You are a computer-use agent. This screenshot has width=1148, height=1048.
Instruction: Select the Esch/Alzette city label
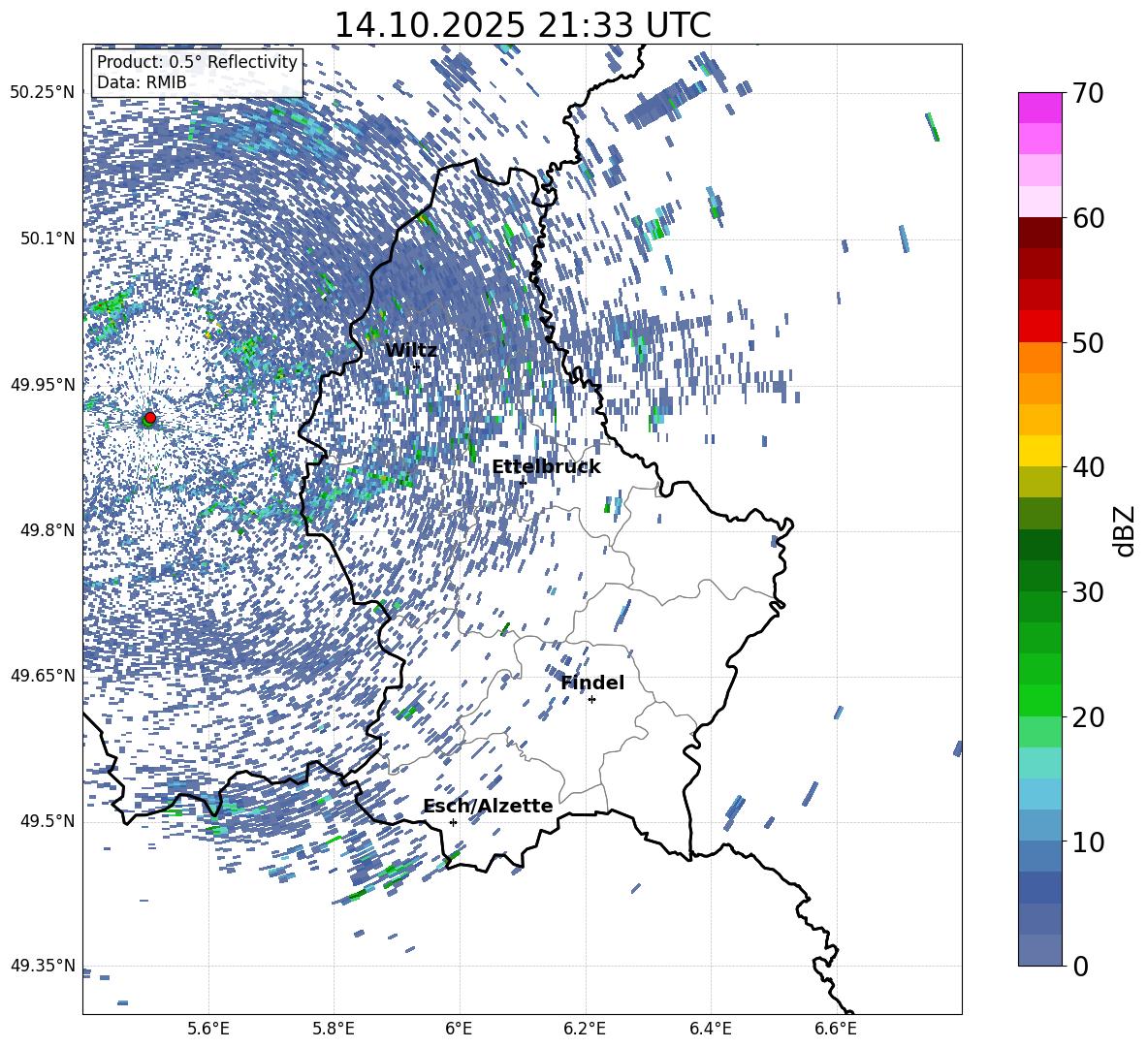(x=488, y=806)
